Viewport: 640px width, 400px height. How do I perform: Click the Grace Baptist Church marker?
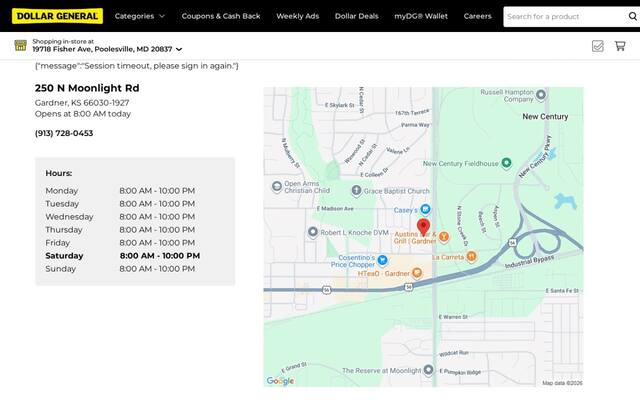coord(356,190)
